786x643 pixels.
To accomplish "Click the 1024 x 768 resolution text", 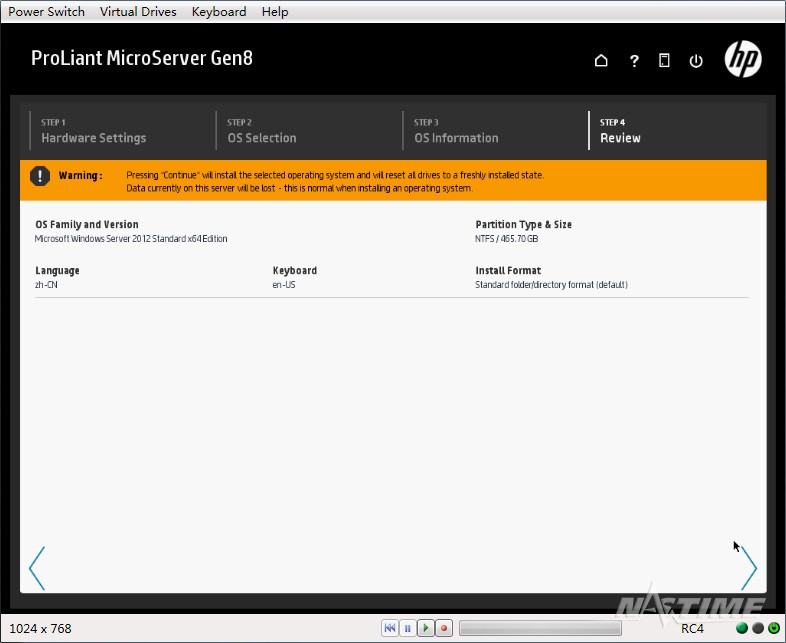I will [x=40, y=628].
